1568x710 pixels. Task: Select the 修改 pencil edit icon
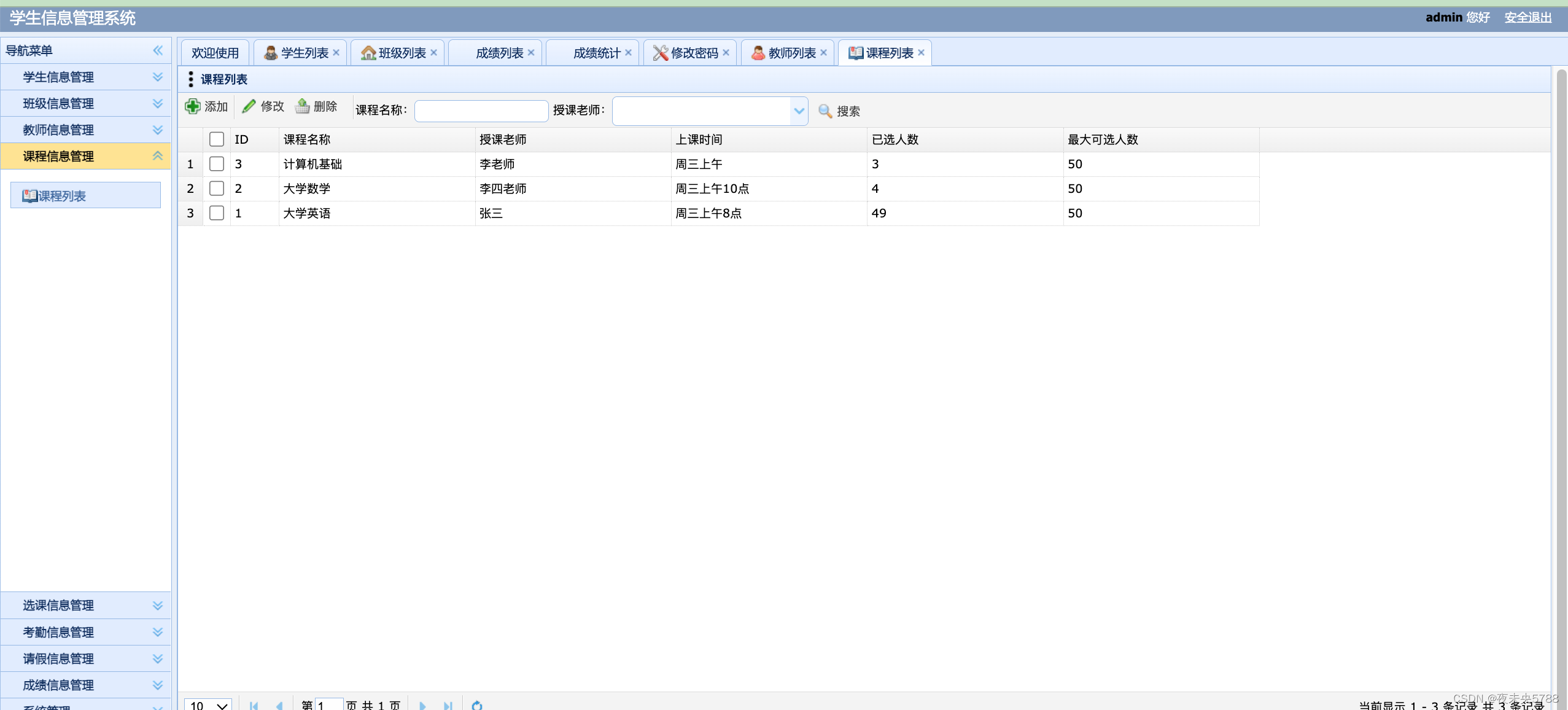tap(248, 106)
